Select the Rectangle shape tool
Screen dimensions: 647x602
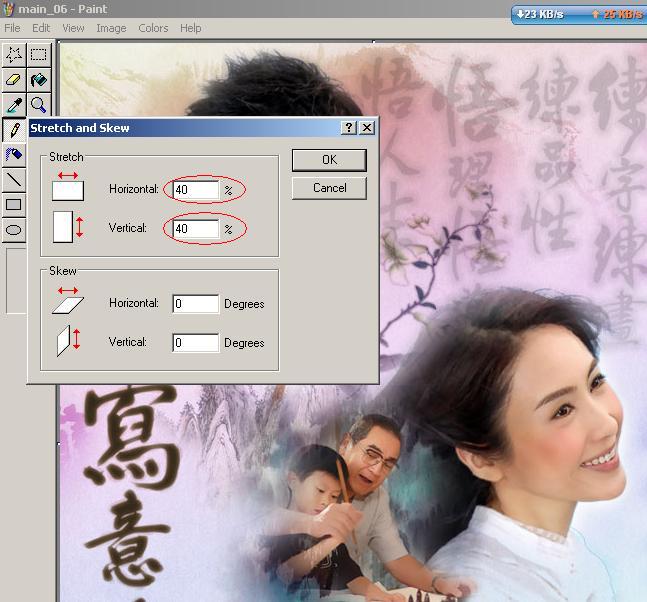tap(14, 205)
